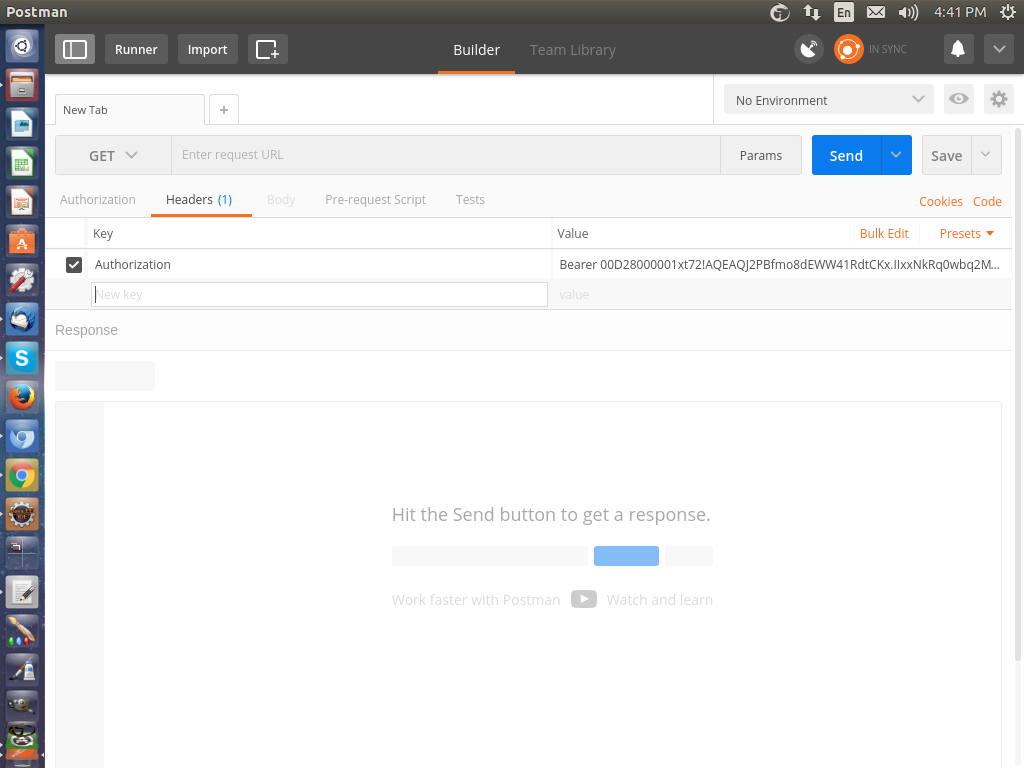
Task: Click the Import button
Action: pos(207,50)
